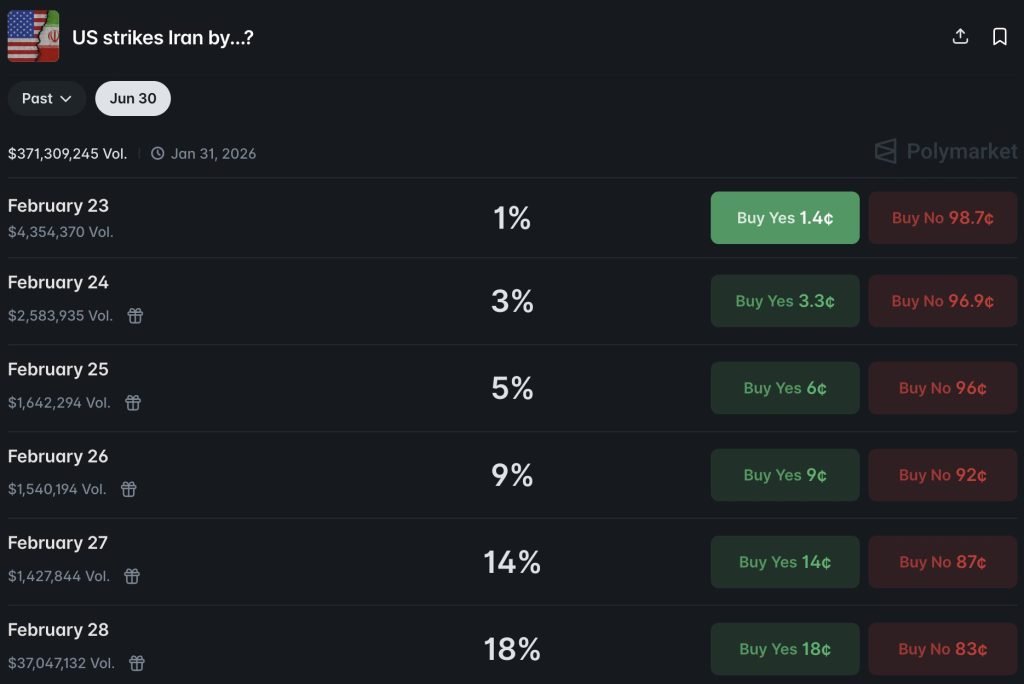Click the rewards gift icon for February 26
Viewport: 1024px width, 684px height.
tap(129, 489)
